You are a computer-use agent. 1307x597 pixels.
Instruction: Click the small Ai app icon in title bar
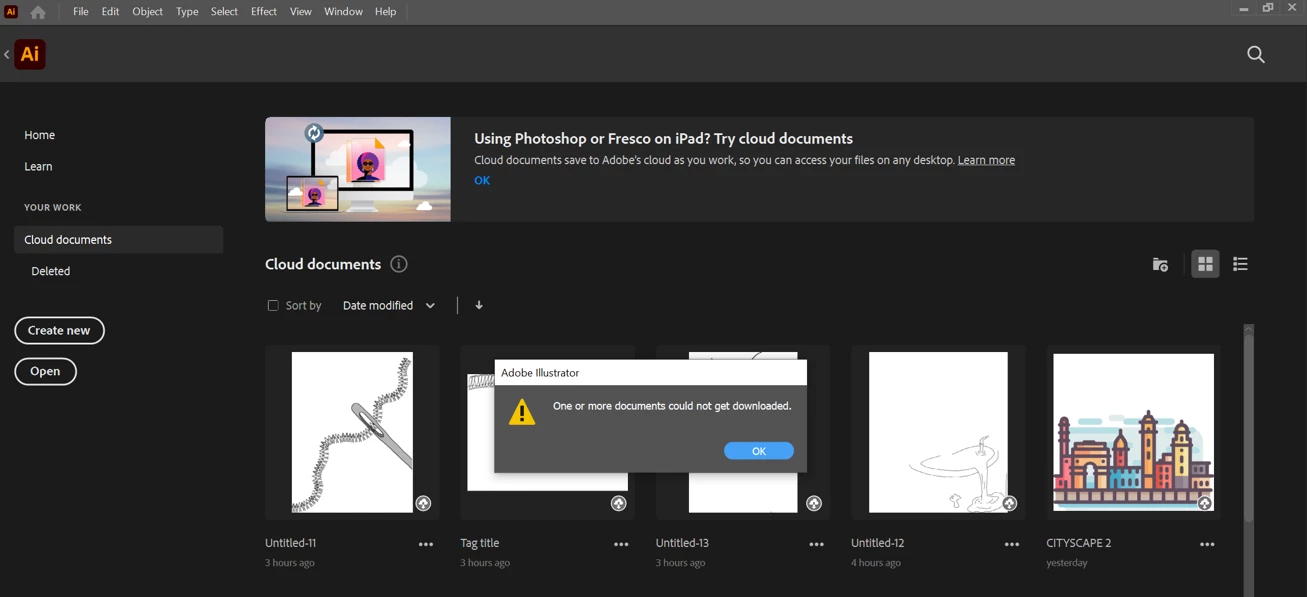click(x=11, y=12)
